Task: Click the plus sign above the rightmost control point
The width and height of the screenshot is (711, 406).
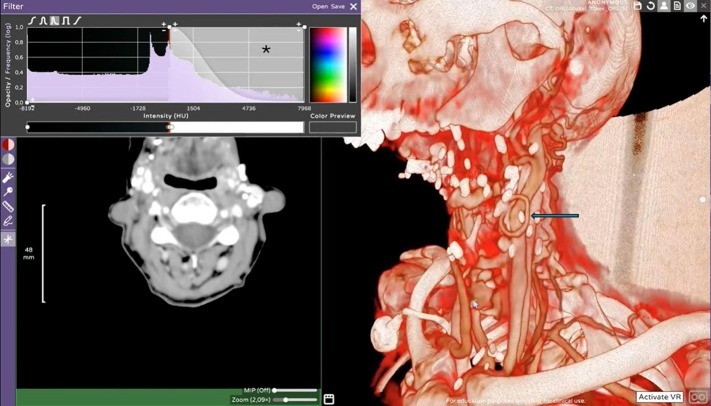Action: [x=299, y=24]
